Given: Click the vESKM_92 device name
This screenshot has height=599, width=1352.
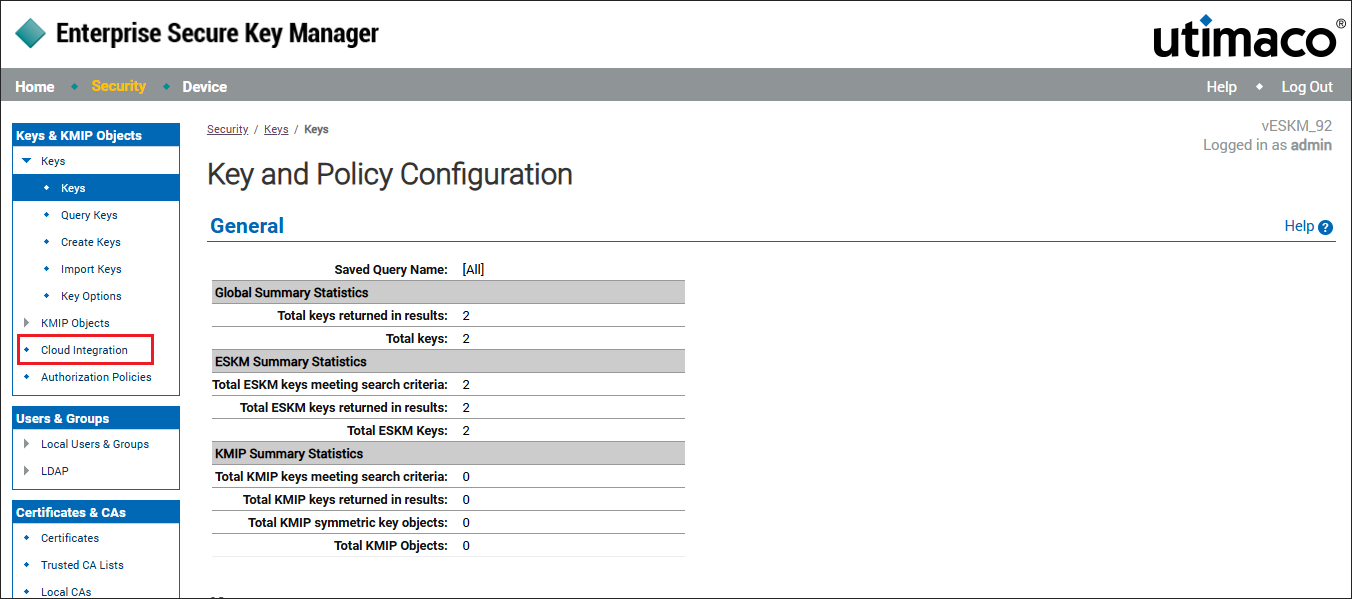Looking at the screenshot, I should (1297, 126).
